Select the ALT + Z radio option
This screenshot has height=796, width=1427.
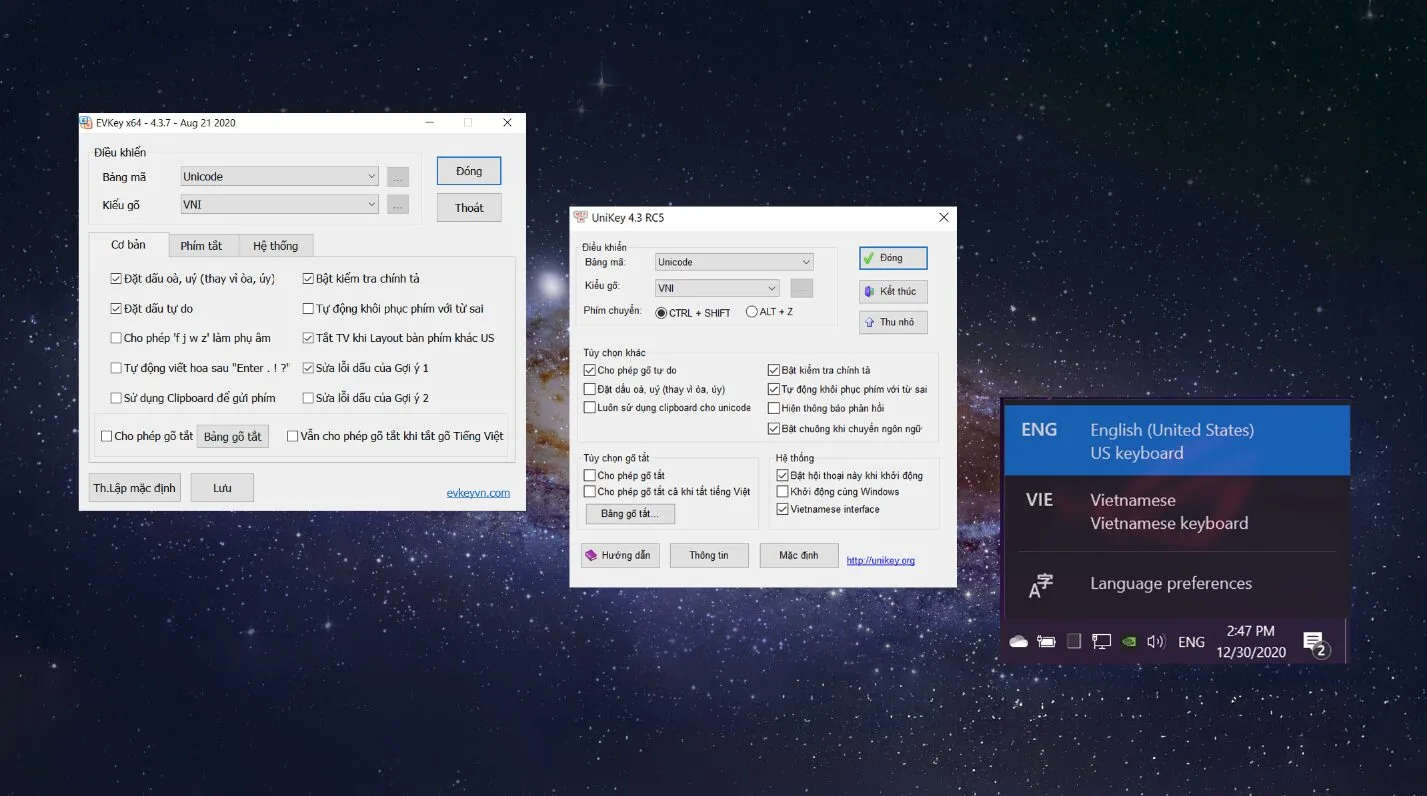(752, 312)
